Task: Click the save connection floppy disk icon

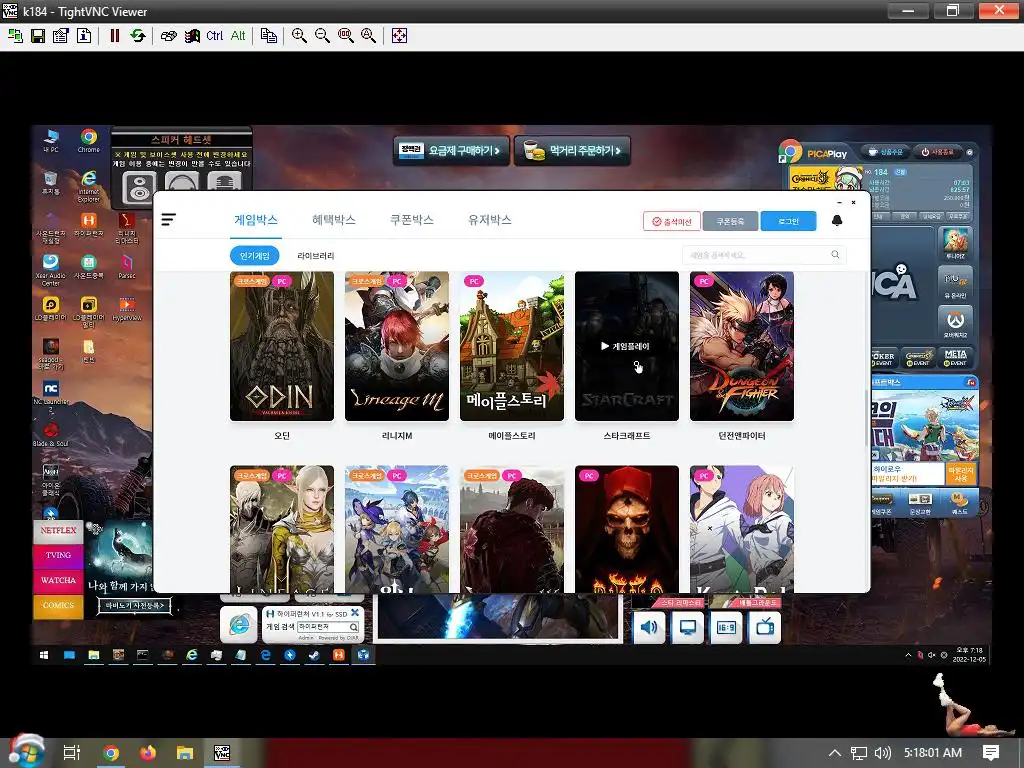Action: coord(38,36)
